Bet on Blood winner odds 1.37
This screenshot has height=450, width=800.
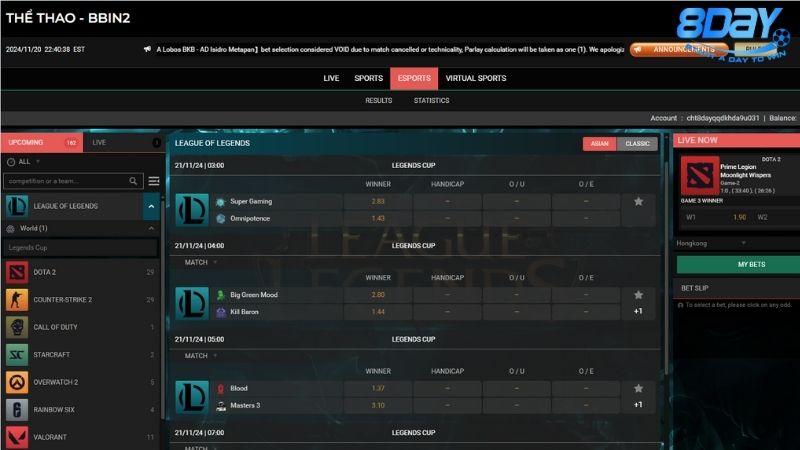point(378,388)
